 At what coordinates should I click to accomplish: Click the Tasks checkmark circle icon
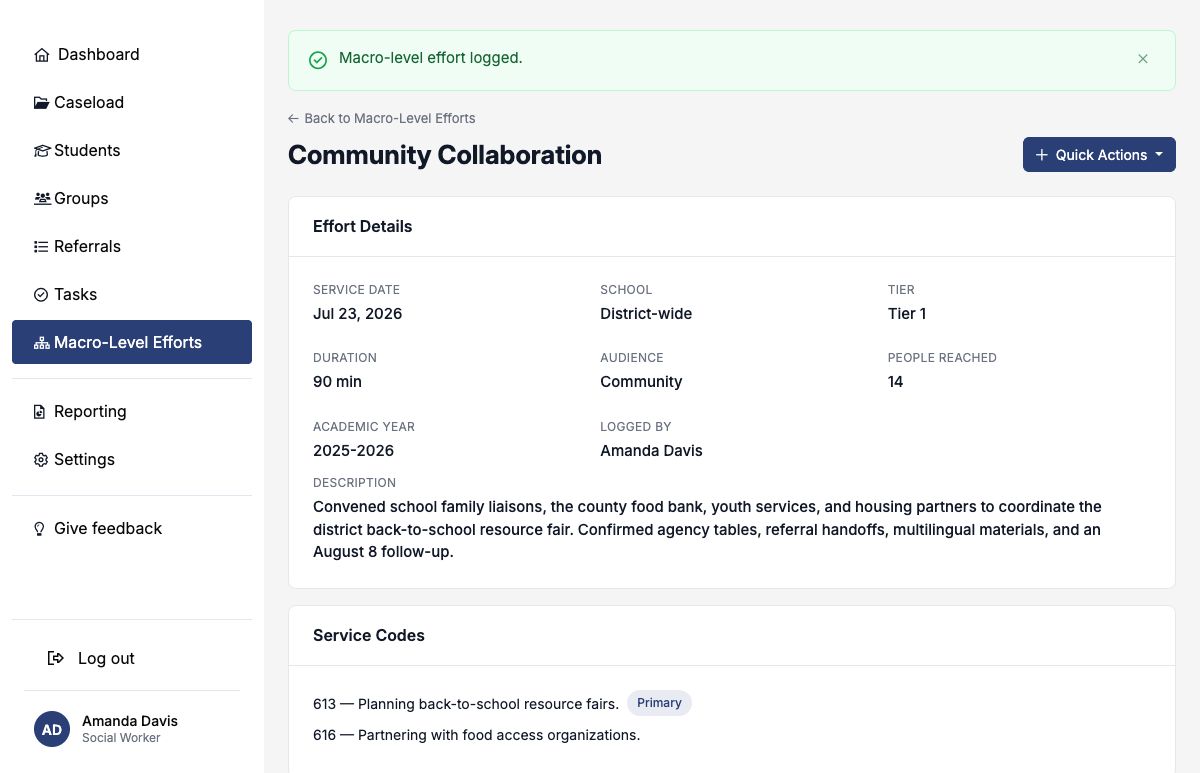(41, 295)
